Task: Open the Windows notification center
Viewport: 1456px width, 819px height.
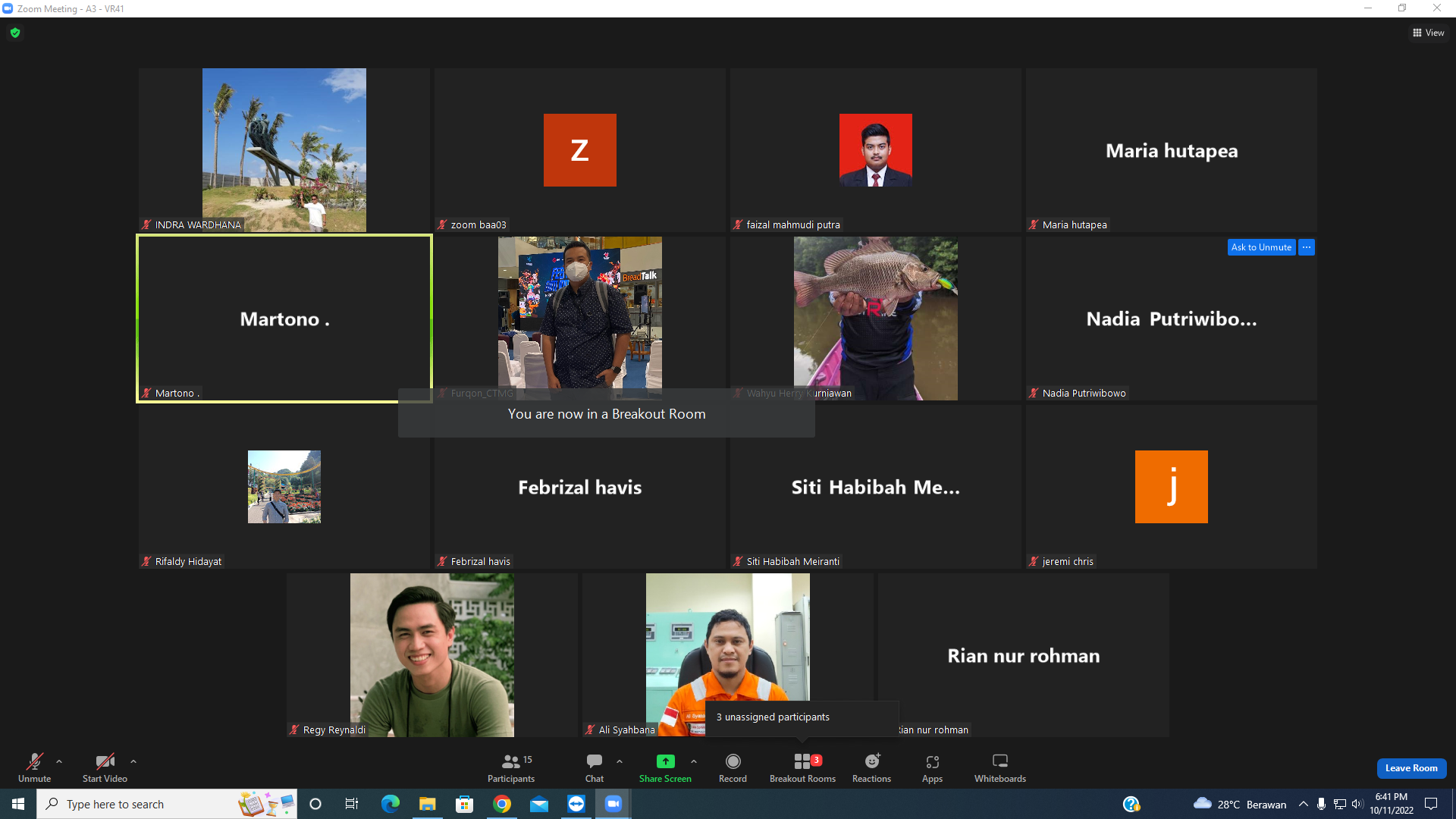Action: (1431, 804)
